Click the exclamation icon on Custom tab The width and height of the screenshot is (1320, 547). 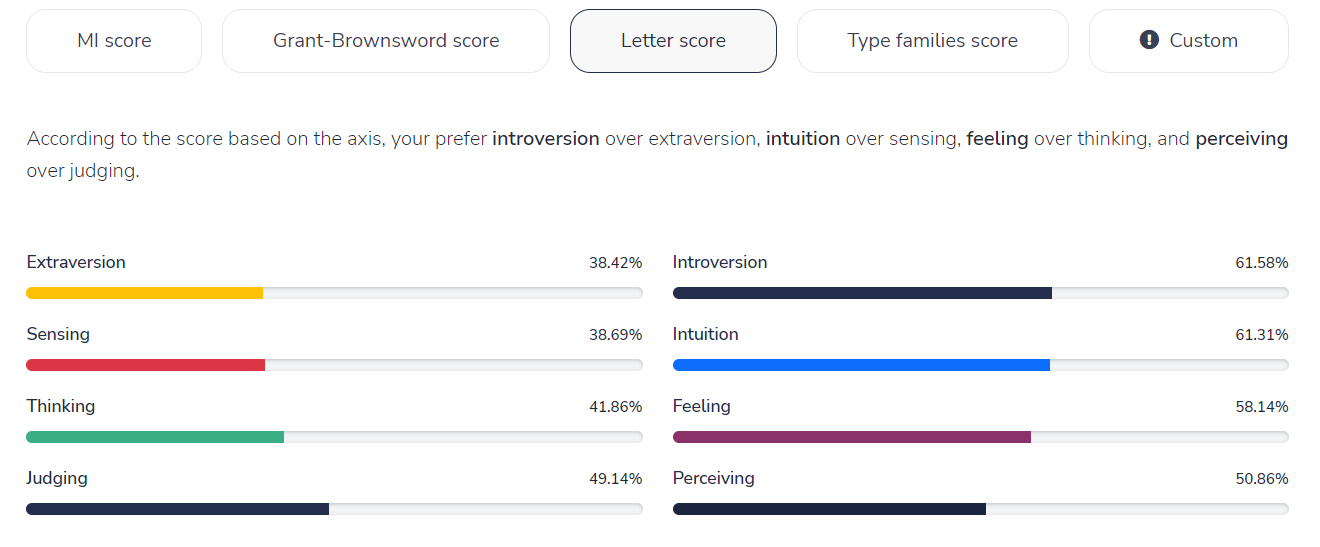coord(1149,40)
